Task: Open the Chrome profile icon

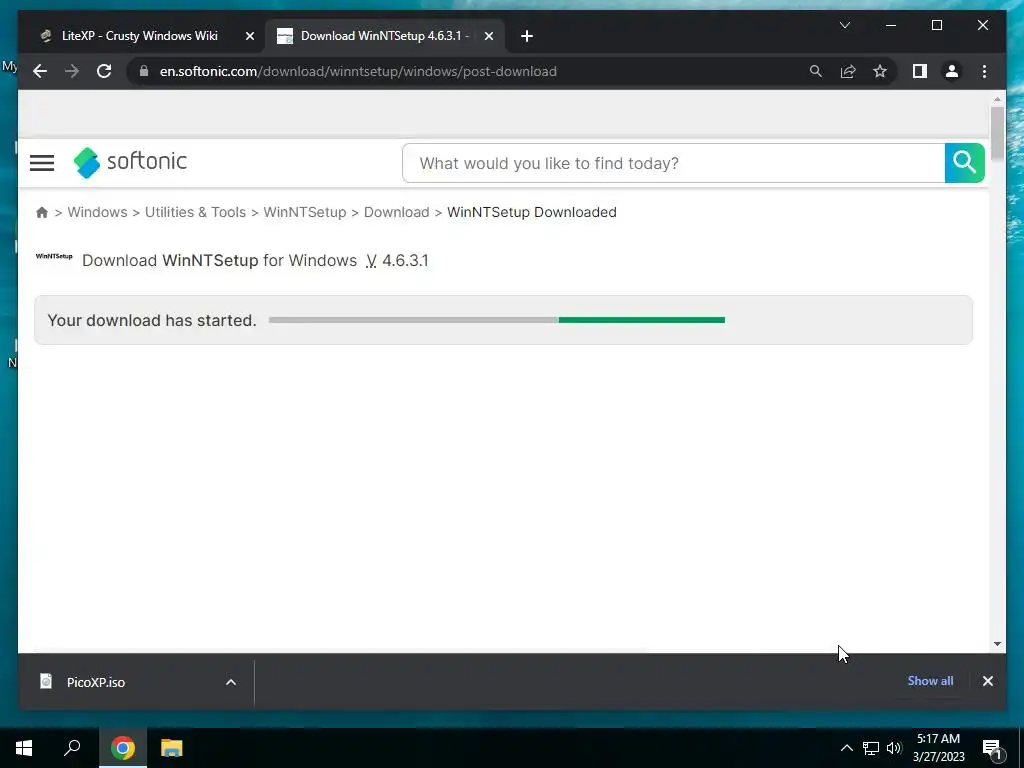Action: click(x=952, y=71)
